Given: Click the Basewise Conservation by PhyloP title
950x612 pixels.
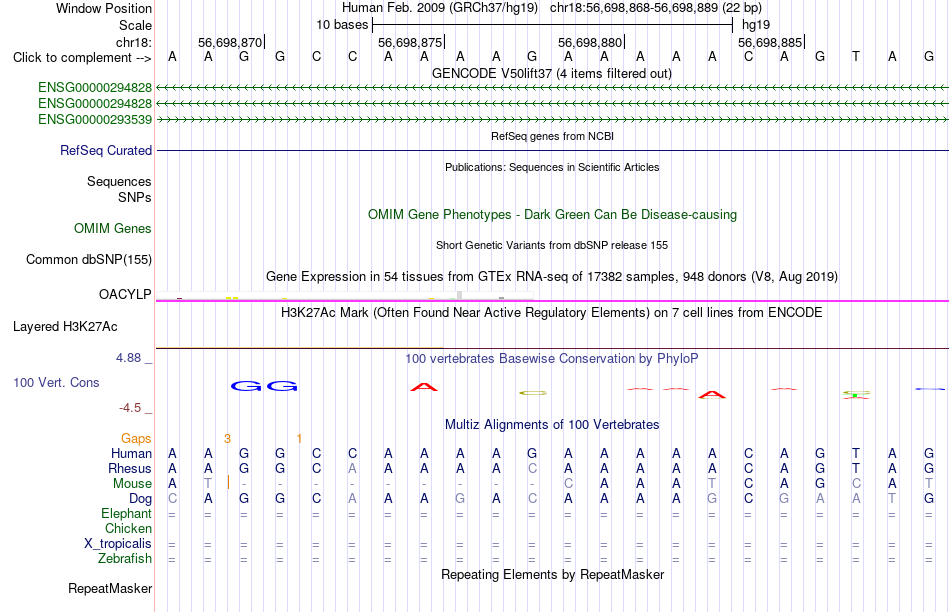Looking at the screenshot, I should click(x=551, y=359).
